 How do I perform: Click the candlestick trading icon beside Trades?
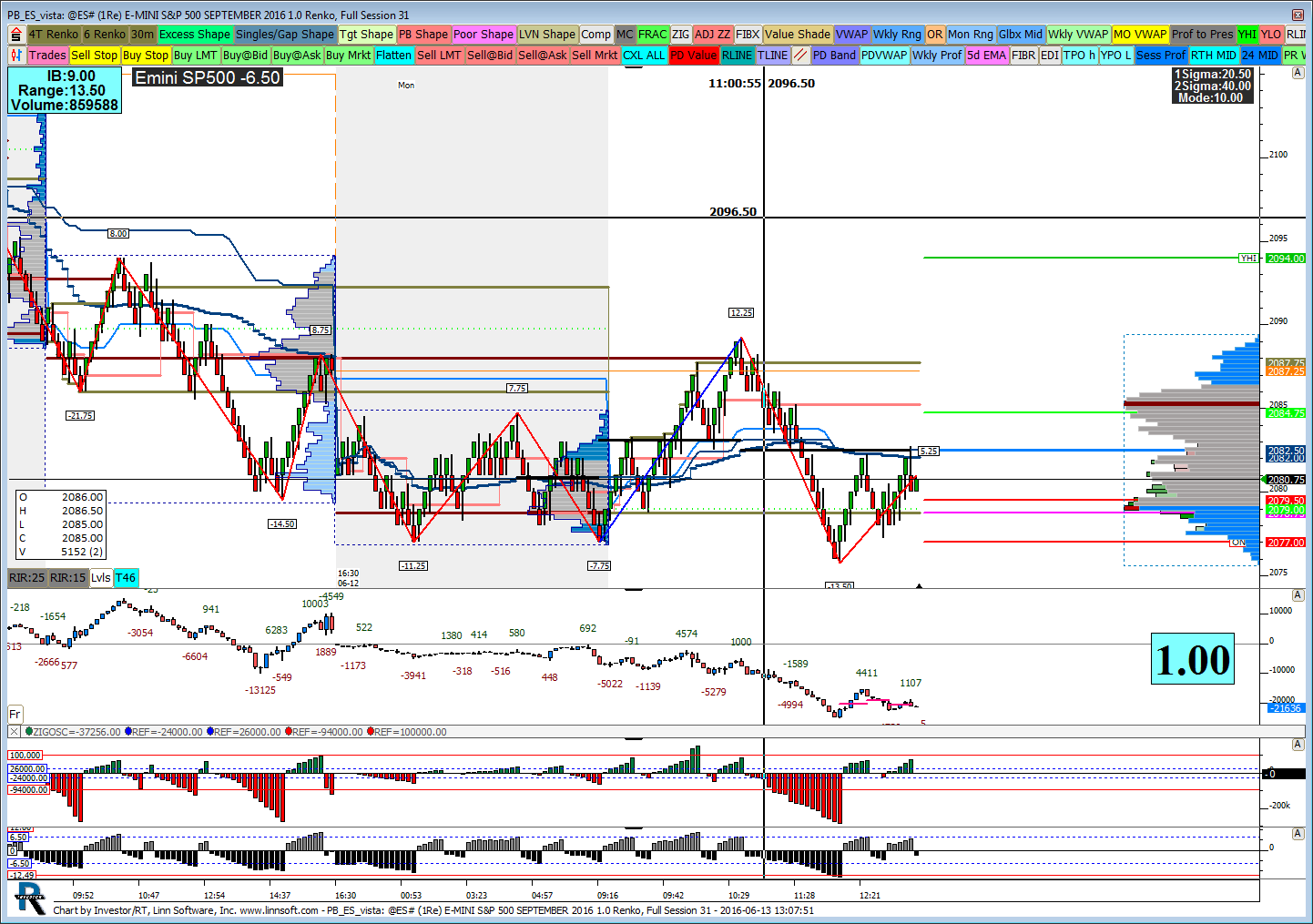pos(16,56)
